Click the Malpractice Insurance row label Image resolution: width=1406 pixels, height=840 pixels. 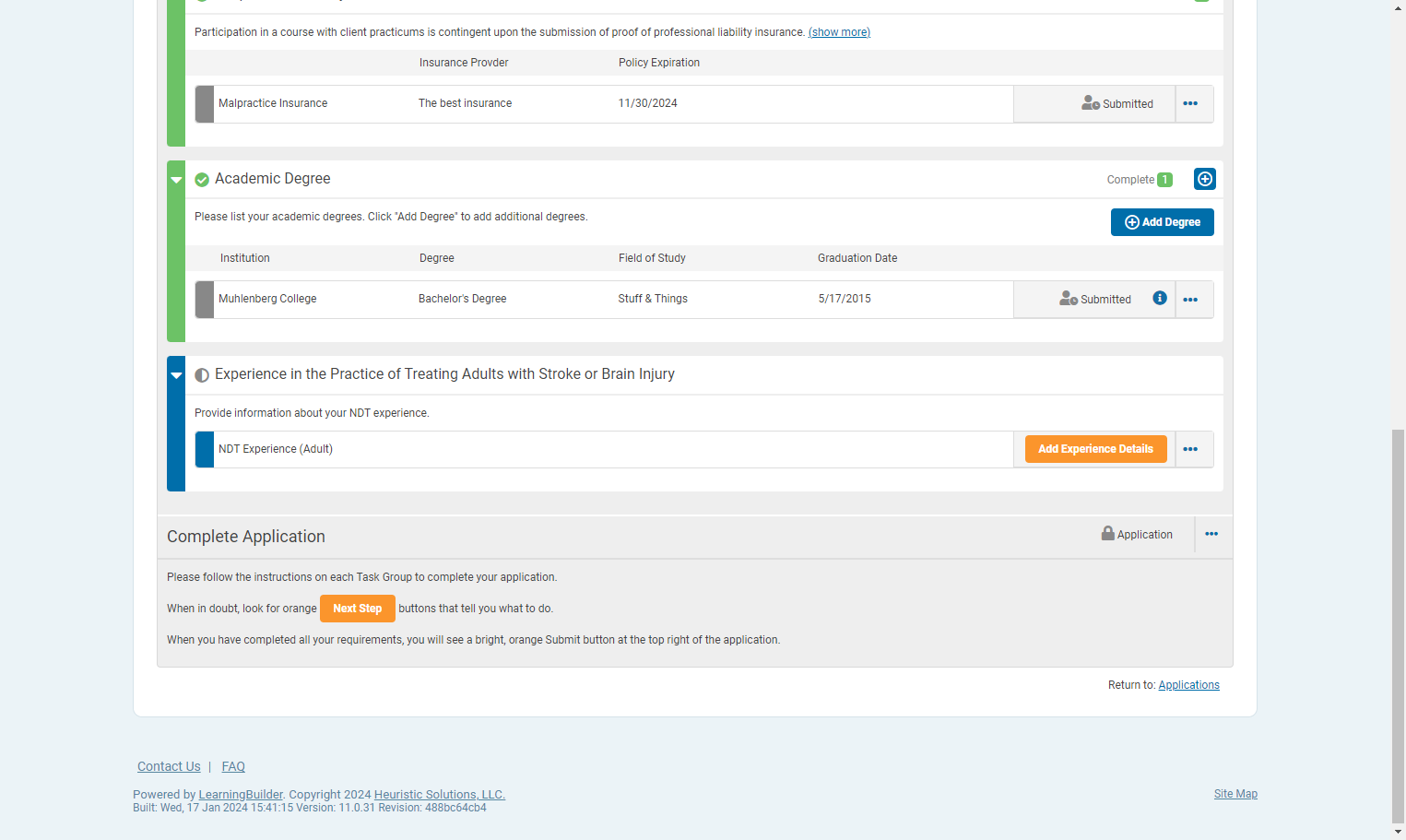click(x=273, y=103)
